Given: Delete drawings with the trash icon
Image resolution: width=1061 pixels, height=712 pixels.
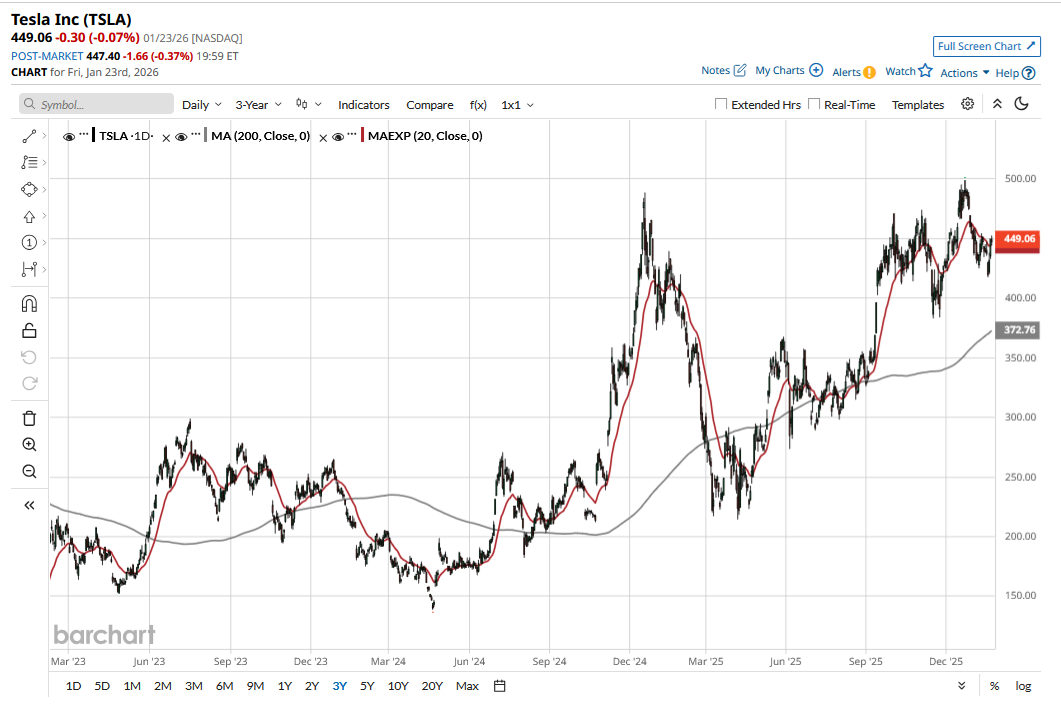Looking at the screenshot, I should click(29, 418).
